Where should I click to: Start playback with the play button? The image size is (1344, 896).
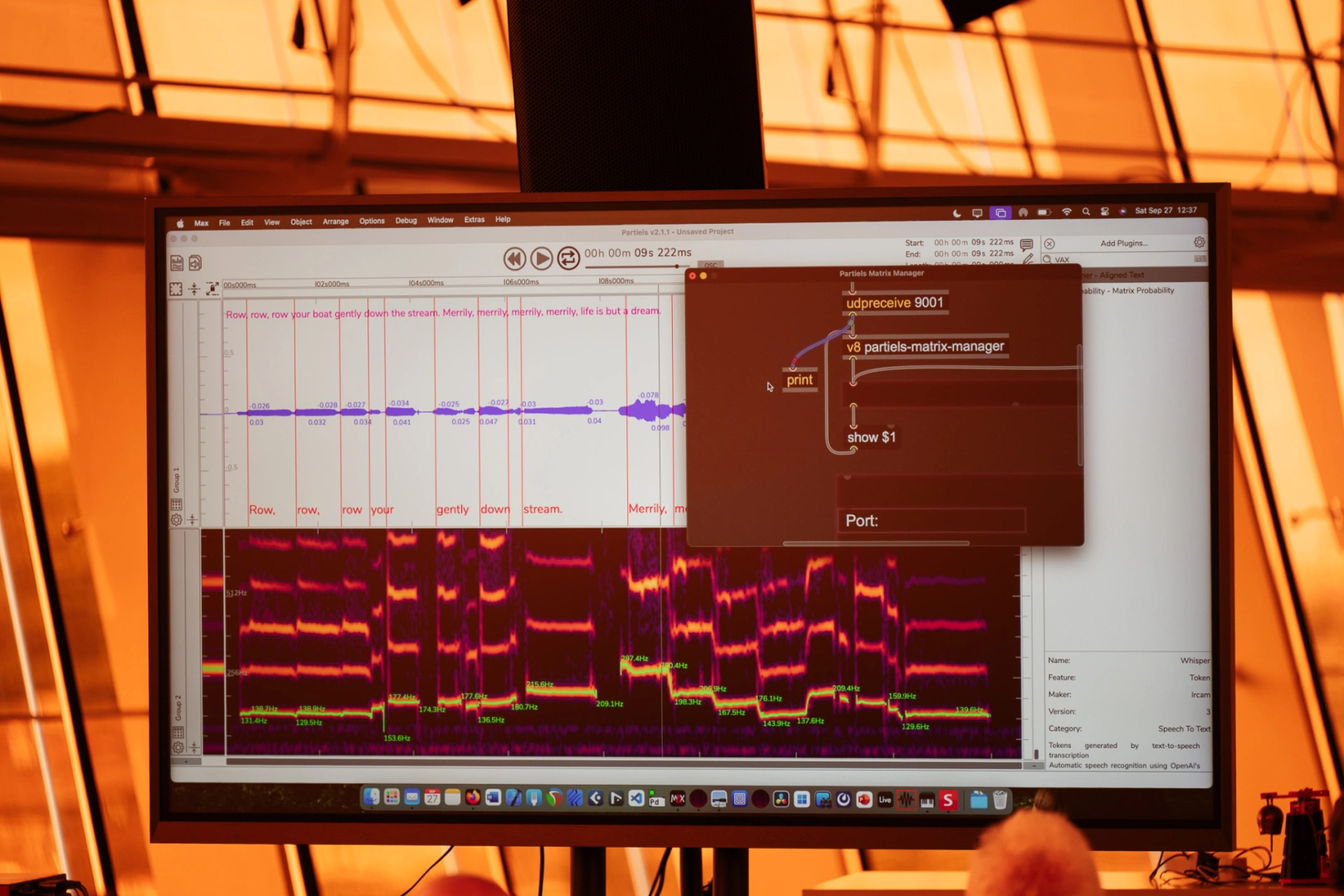tap(541, 259)
